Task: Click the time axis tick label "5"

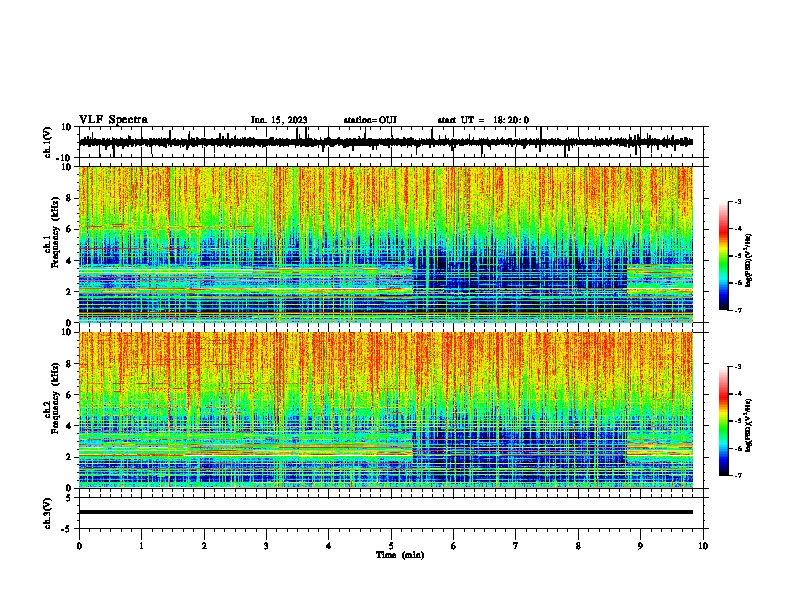Action: (391, 546)
